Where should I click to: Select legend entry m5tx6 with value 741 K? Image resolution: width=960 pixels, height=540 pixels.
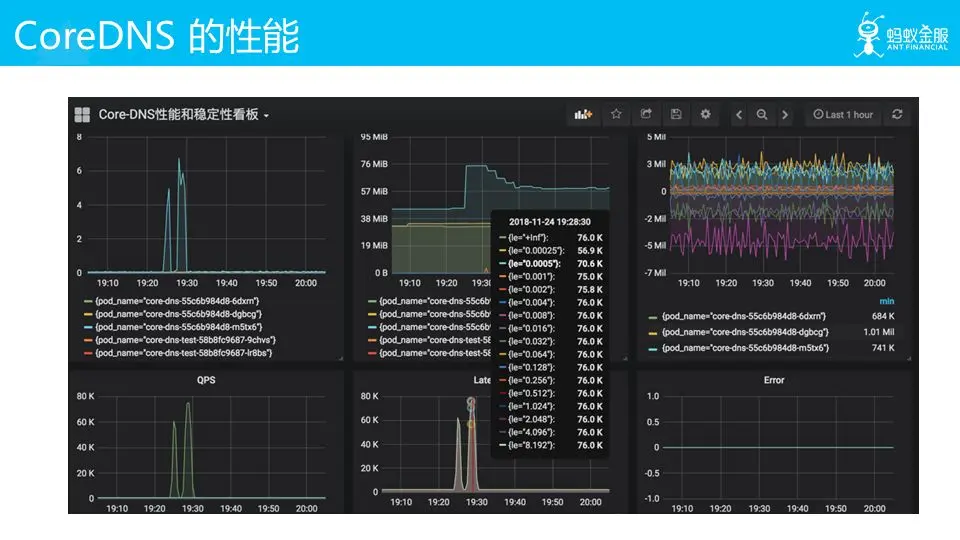(x=771, y=348)
